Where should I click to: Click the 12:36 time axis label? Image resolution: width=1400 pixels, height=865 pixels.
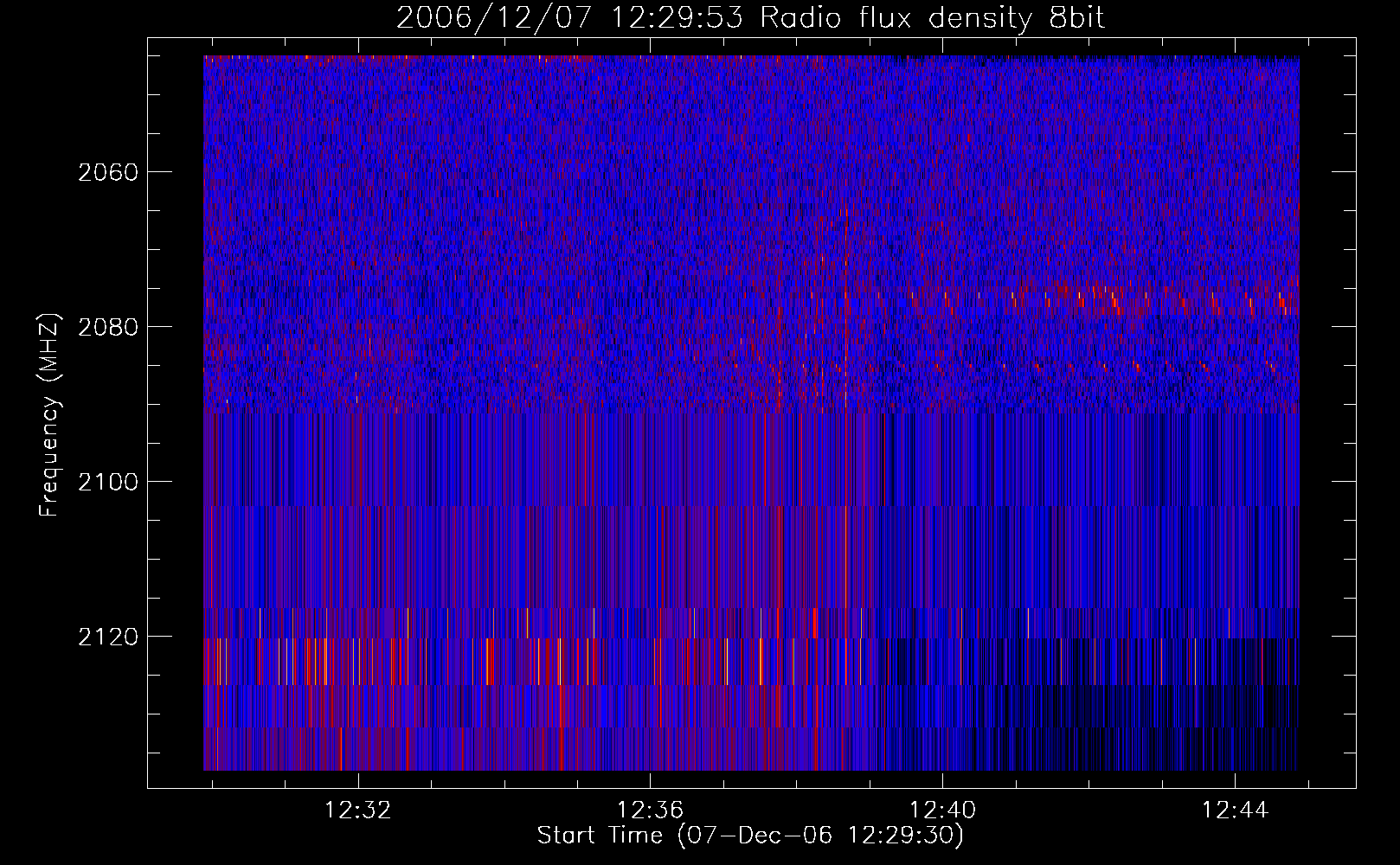point(650,810)
